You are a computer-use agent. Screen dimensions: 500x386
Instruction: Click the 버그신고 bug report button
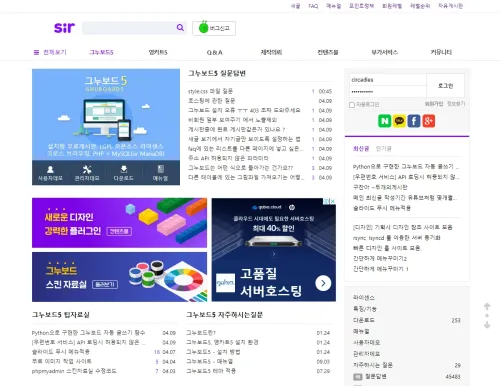point(214,28)
